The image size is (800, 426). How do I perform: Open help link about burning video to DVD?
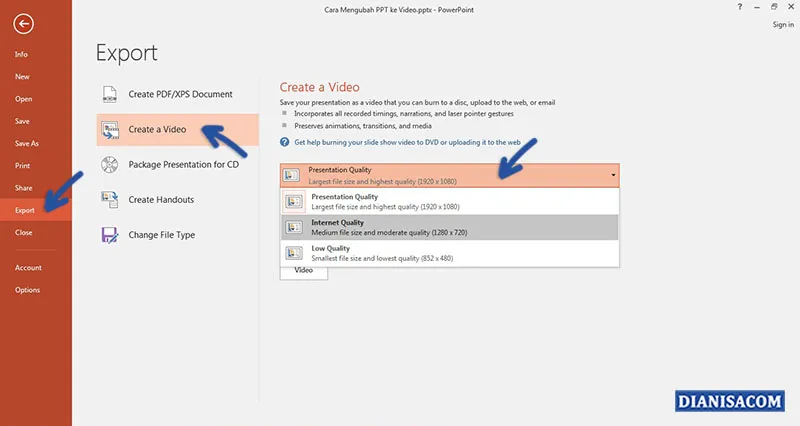pos(407,142)
